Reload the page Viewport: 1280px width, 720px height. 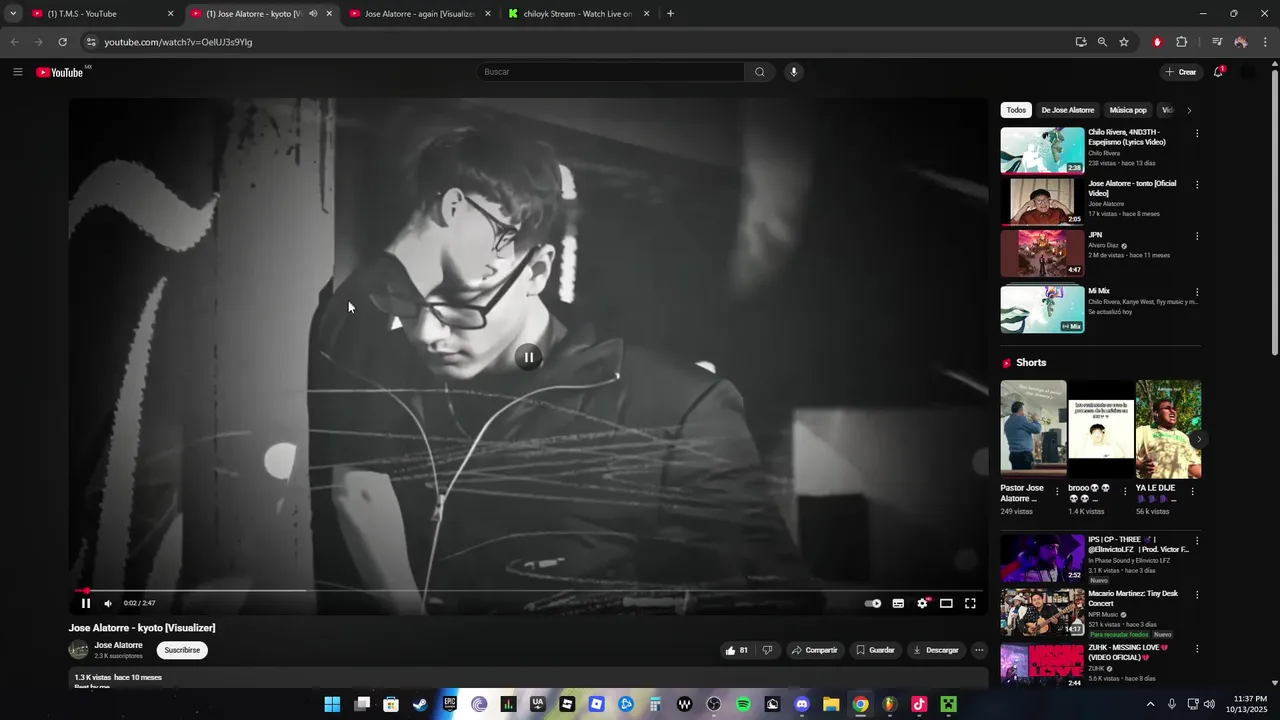click(62, 42)
